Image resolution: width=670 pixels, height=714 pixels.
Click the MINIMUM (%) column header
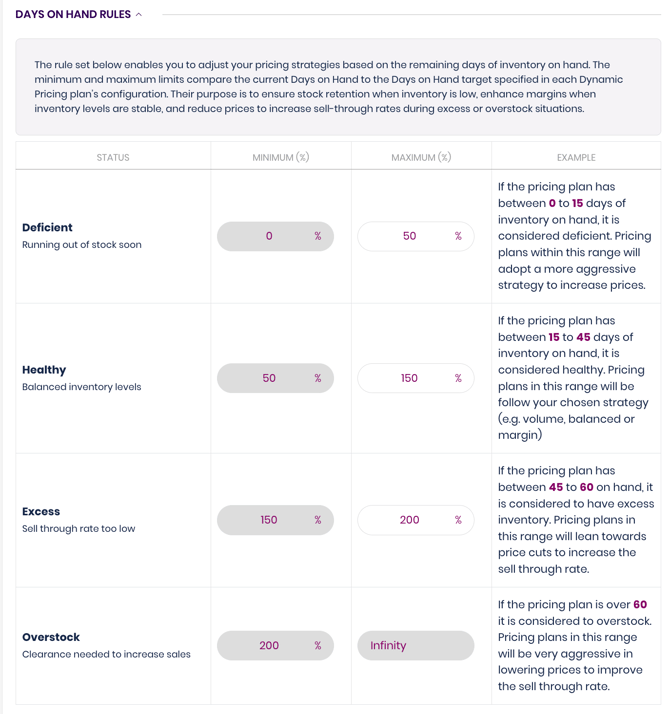pos(281,157)
